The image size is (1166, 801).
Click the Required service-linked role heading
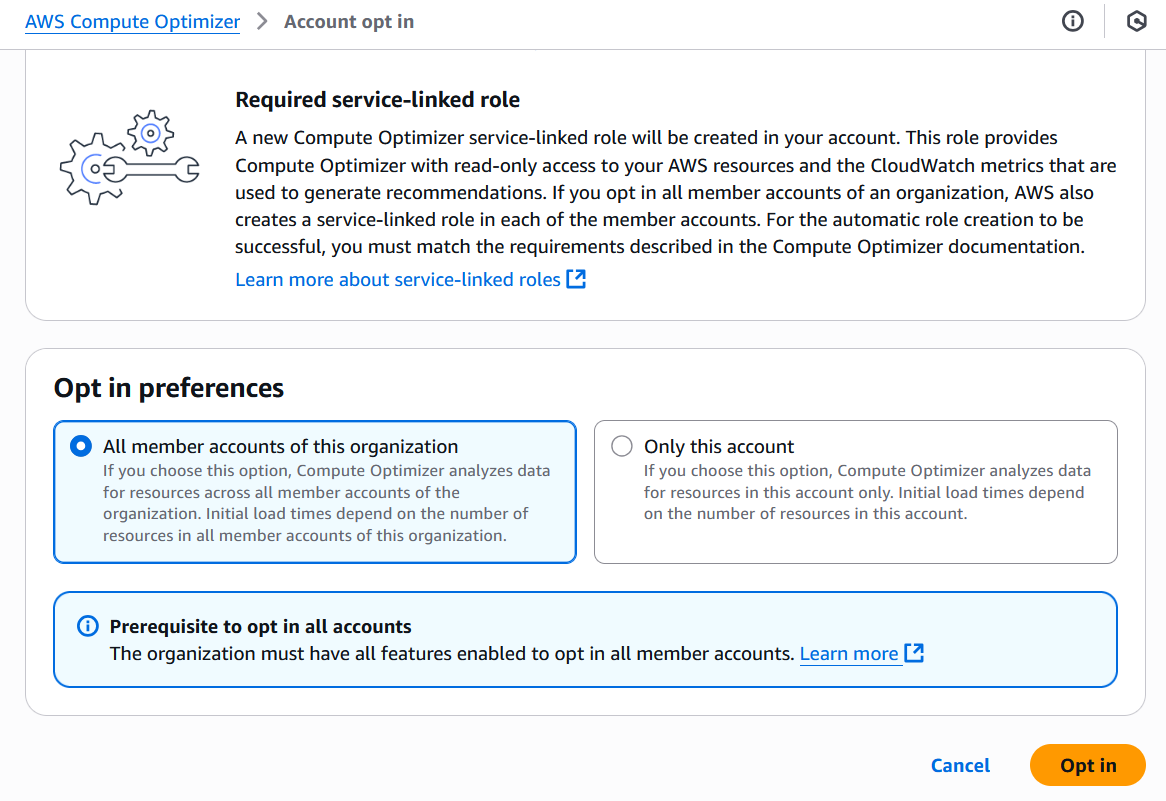point(378,100)
